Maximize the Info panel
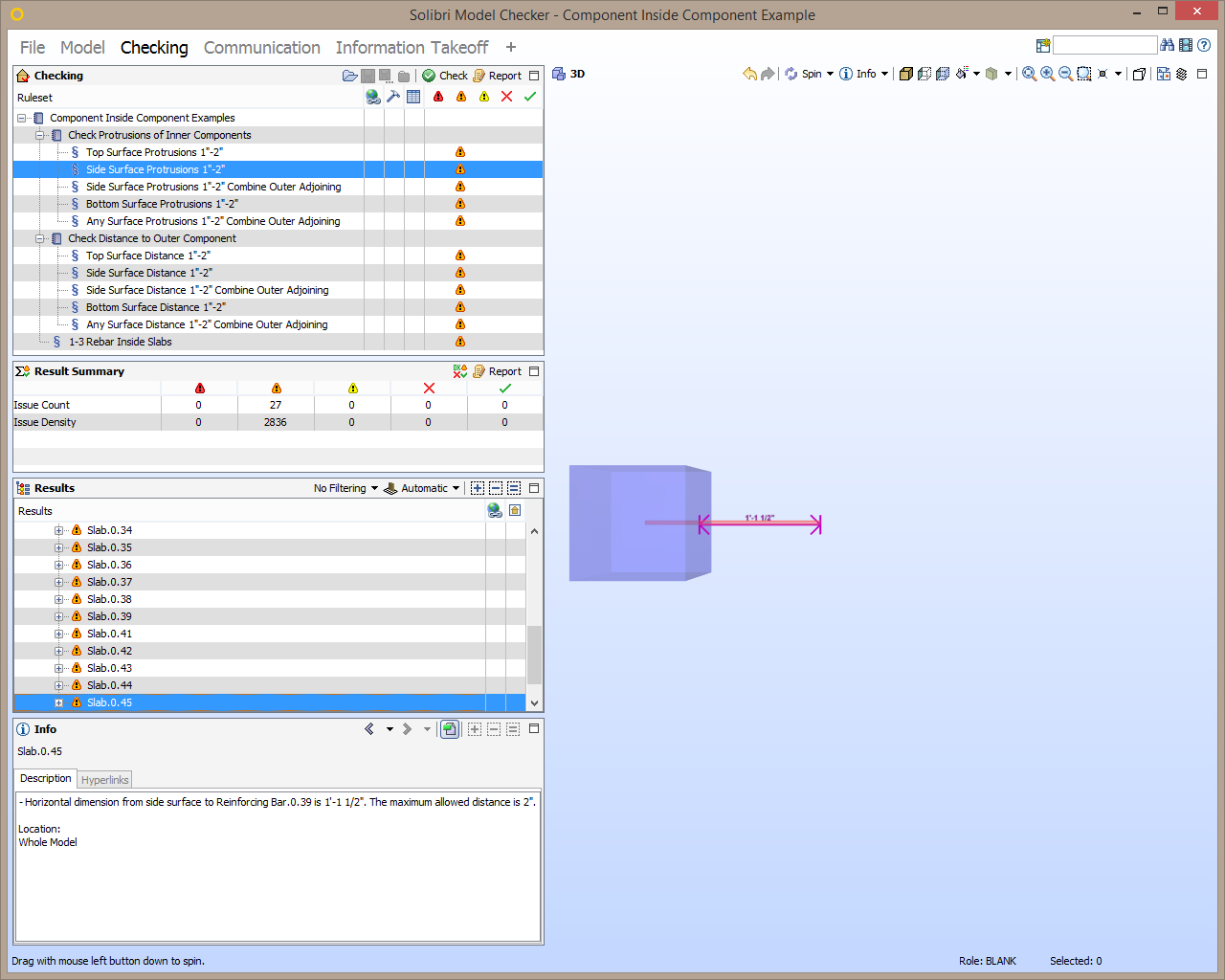The width and height of the screenshot is (1225, 980). click(534, 729)
